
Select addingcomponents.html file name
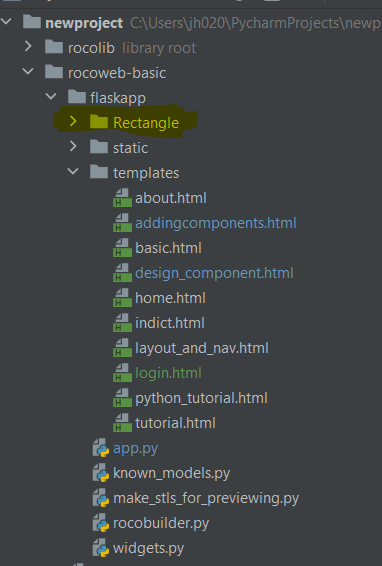coord(216,223)
